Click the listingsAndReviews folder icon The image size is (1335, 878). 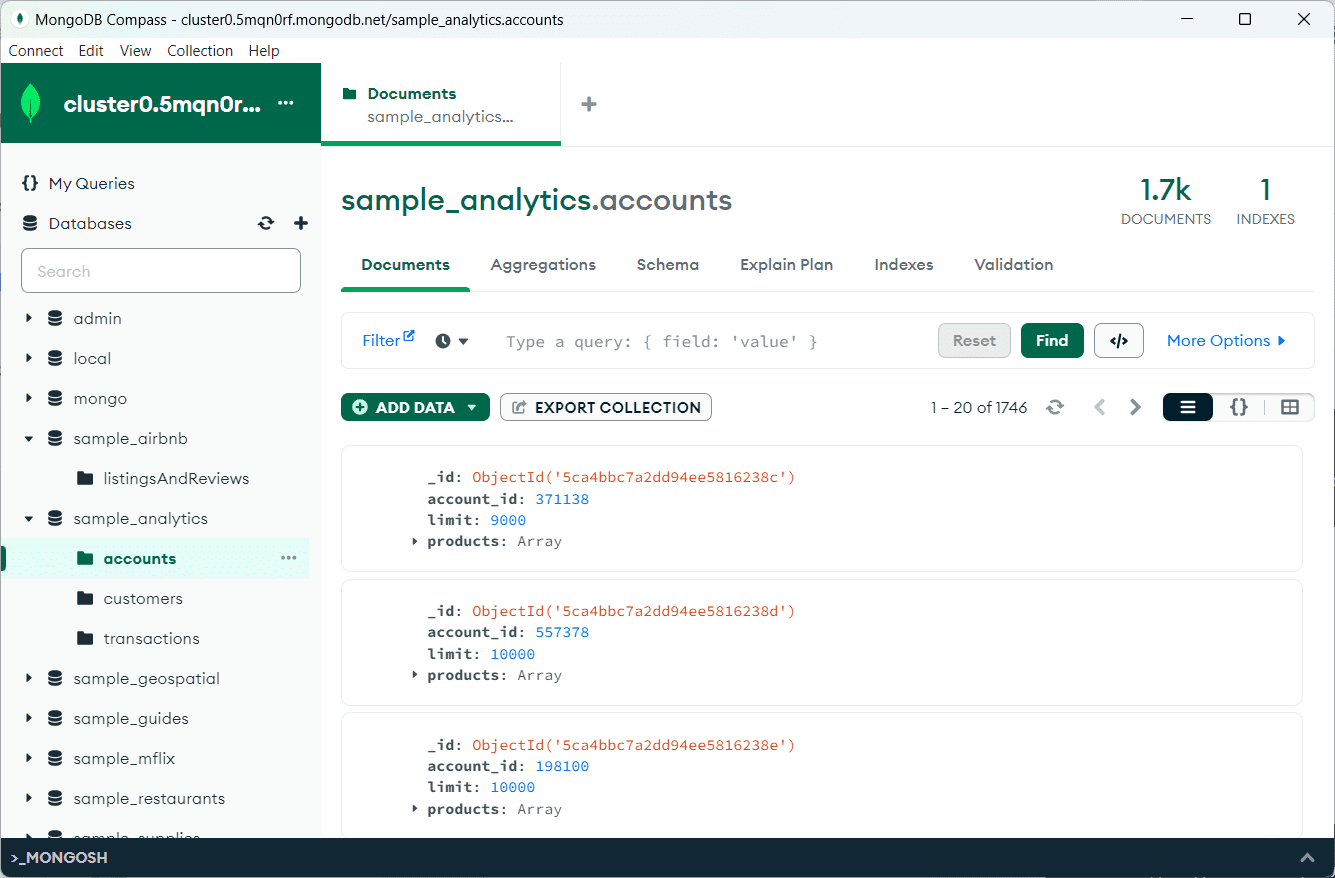pos(85,478)
